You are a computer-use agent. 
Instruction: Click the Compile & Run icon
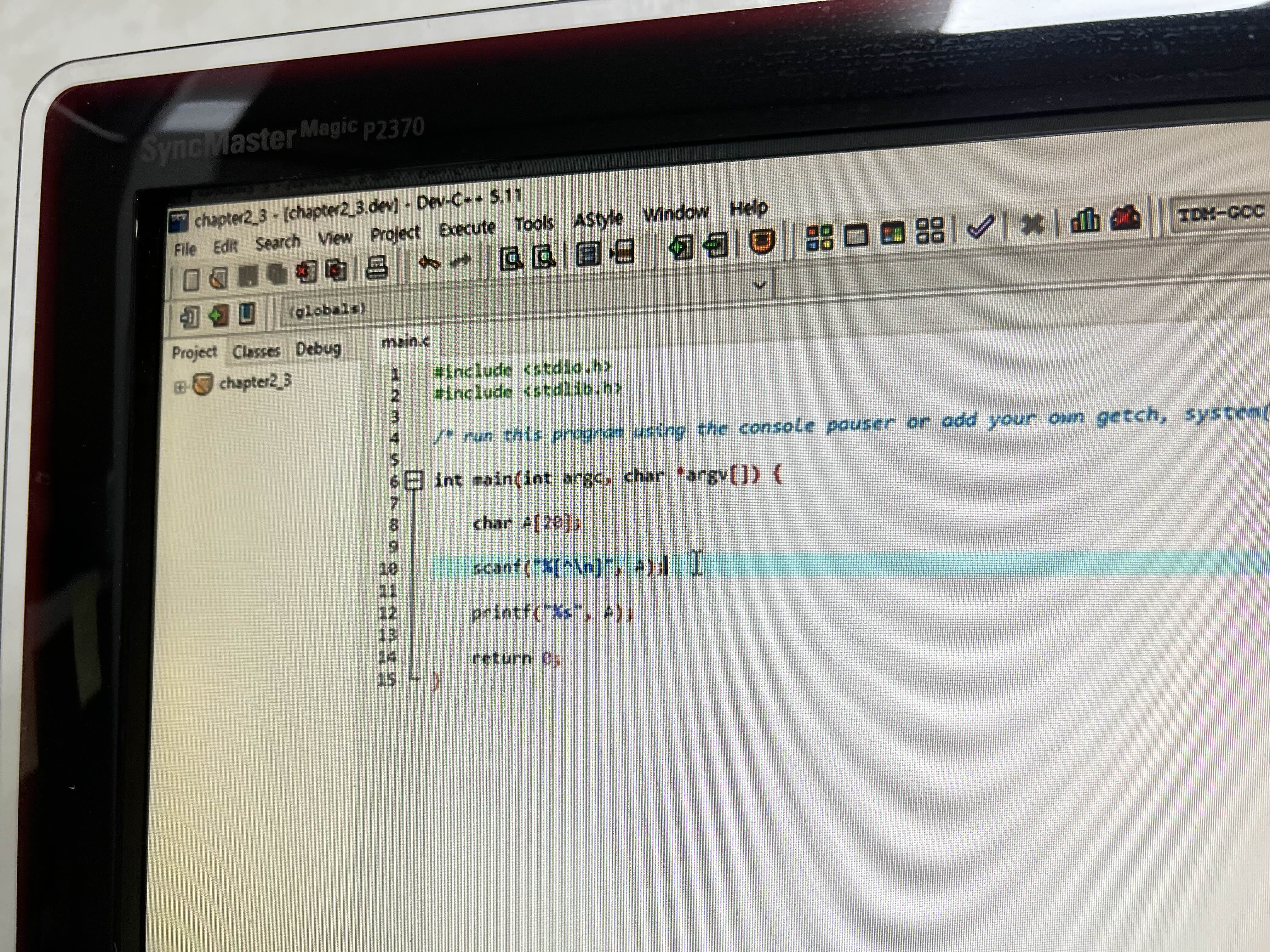[x=893, y=233]
